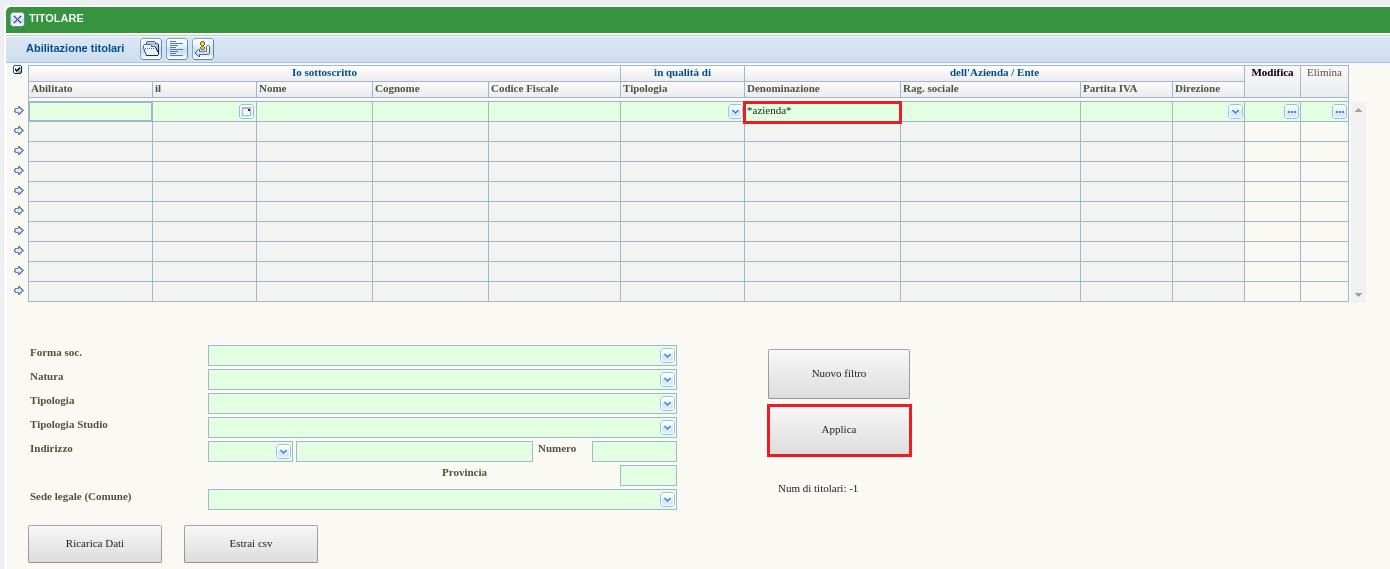The image size is (1390, 569).
Task: Click the Modifica column header
Action: click(1272, 73)
